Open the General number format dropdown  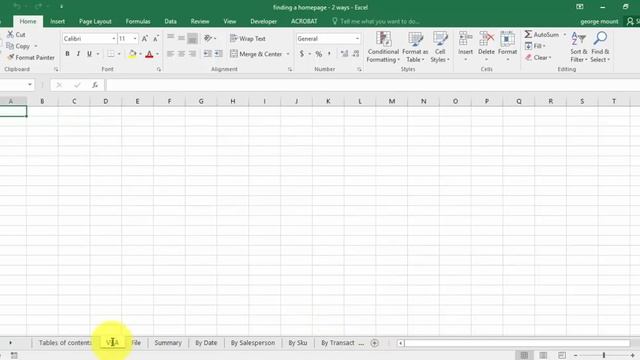click(x=357, y=38)
